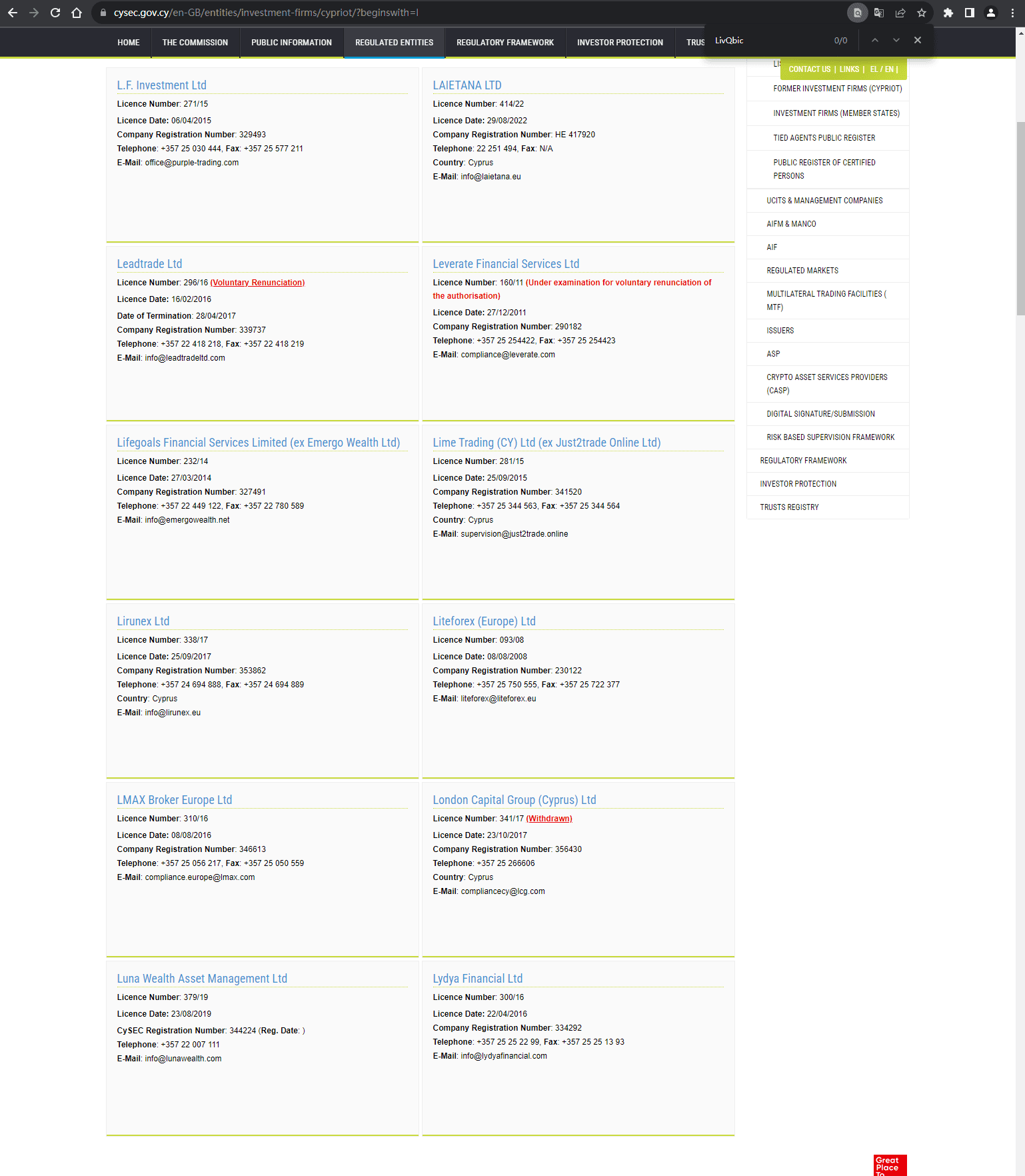This screenshot has width=1025, height=1176.
Task: Click LINKS in green bar
Action: [x=849, y=69]
